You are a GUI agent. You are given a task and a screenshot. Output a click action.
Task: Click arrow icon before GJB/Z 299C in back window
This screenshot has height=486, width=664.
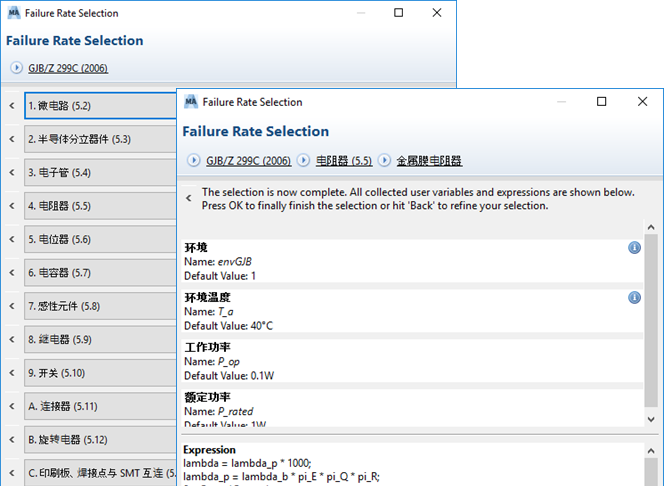point(16,68)
